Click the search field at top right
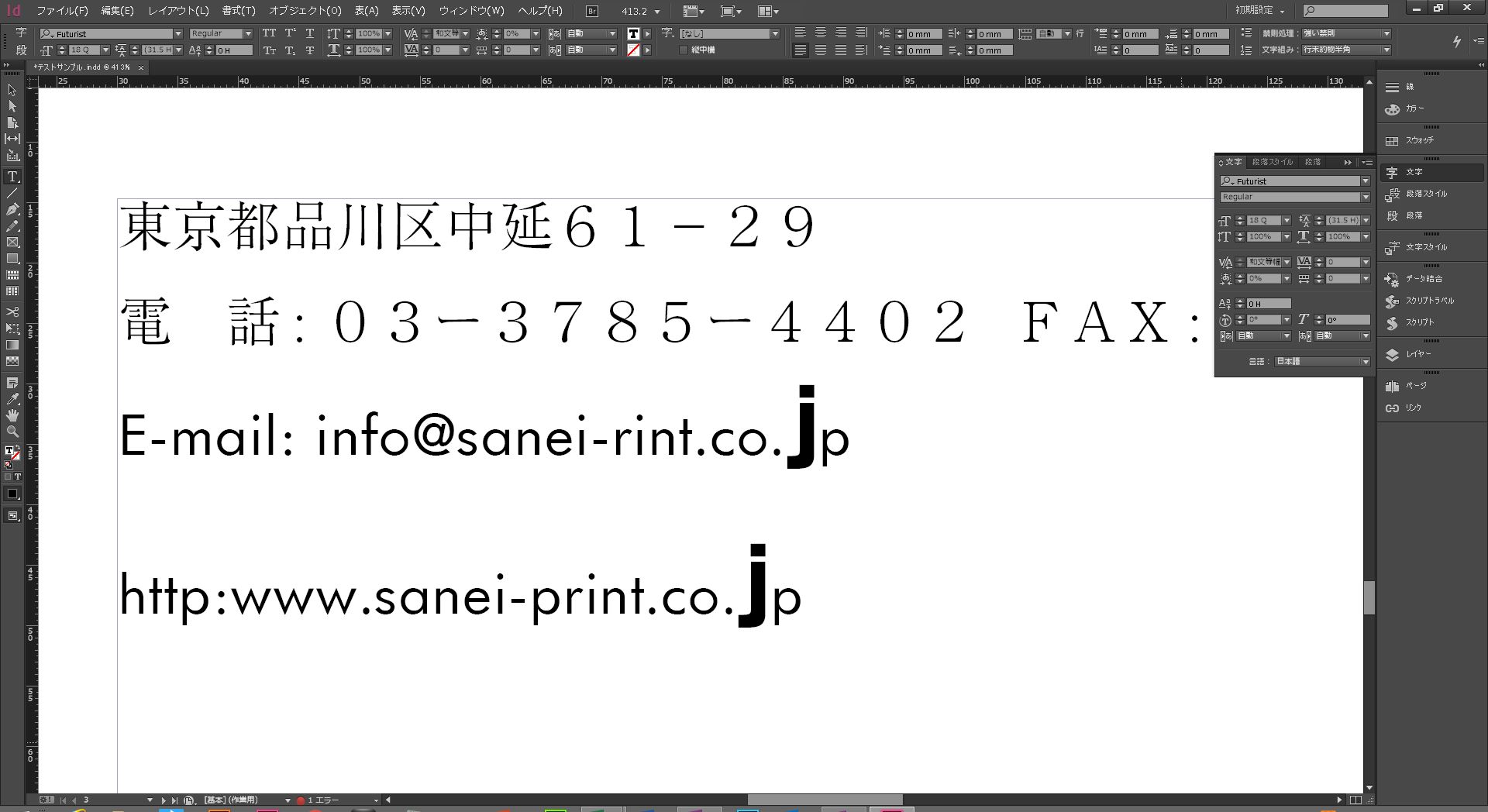This screenshot has width=1488, height=812. click(1345, 11)
